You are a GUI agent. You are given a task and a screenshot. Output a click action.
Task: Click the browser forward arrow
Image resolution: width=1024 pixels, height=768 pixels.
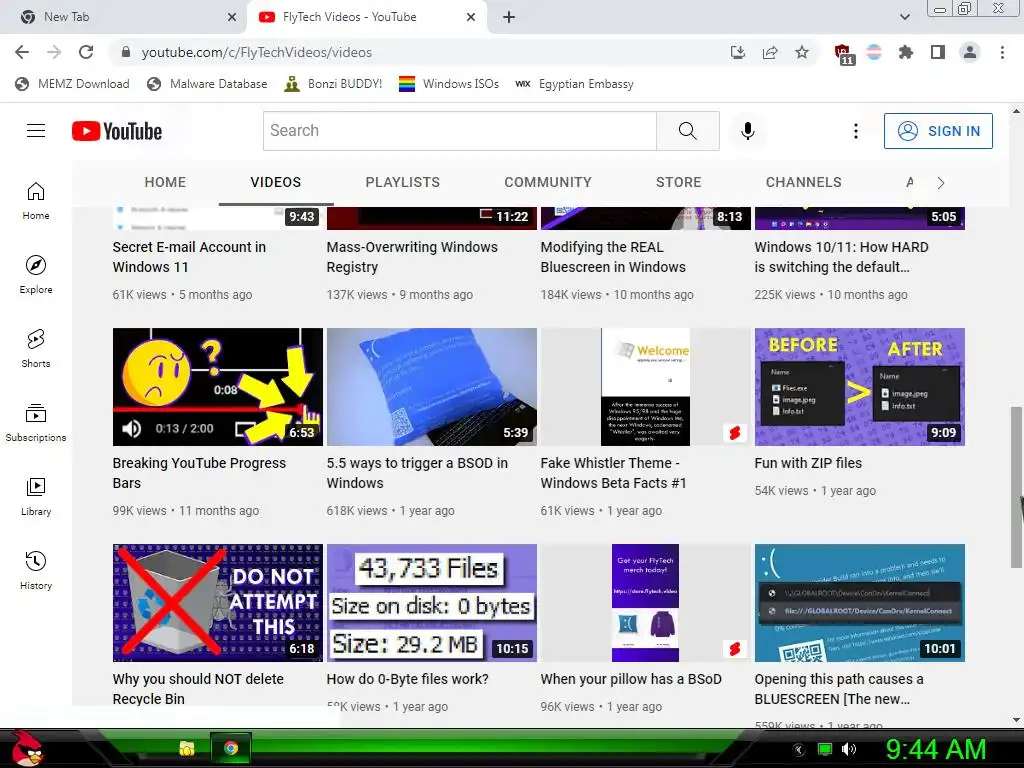click(54, 52)
